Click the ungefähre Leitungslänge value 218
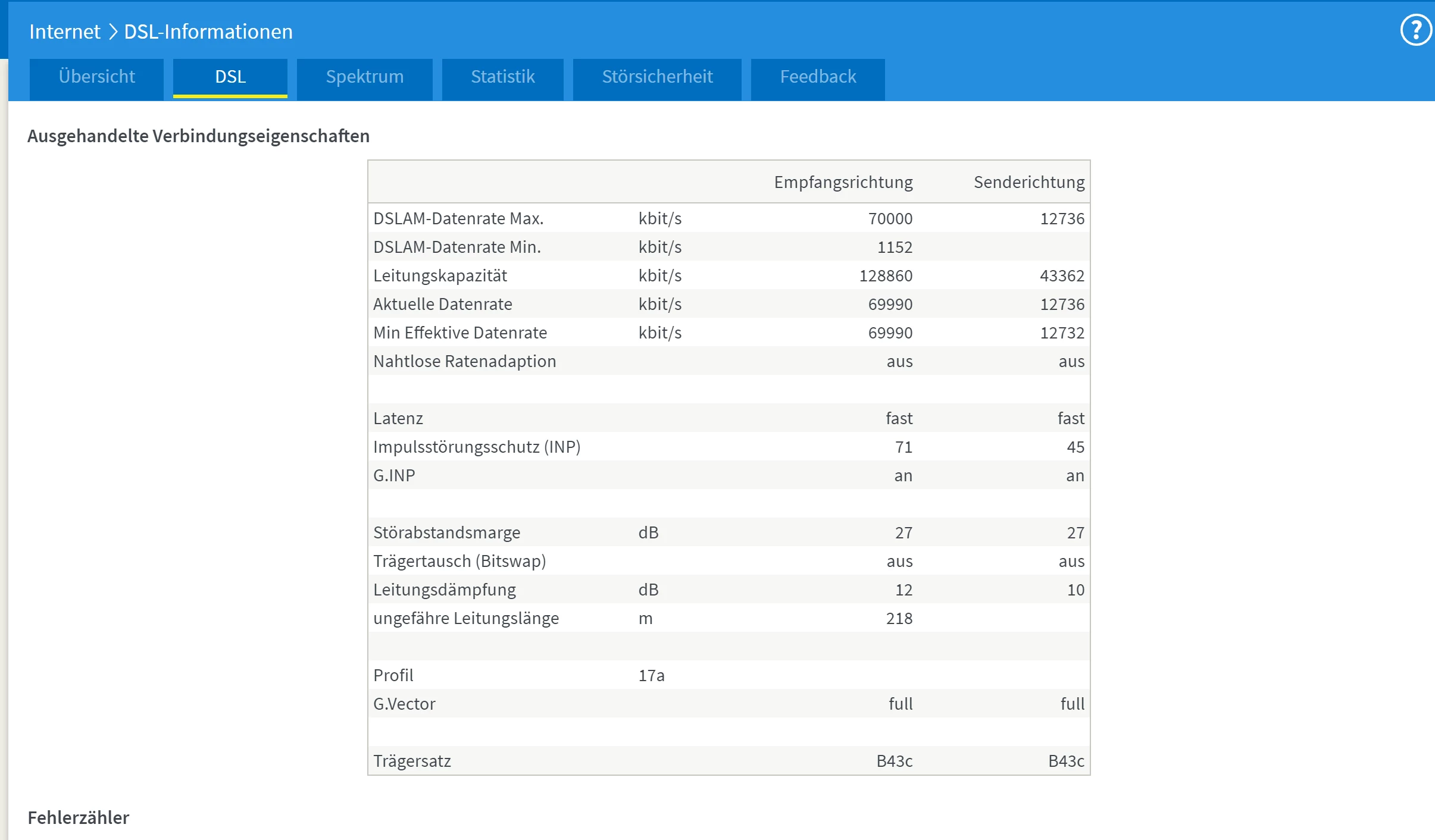The width and height of the screenshot is (1435, 840). click(899, 618)
